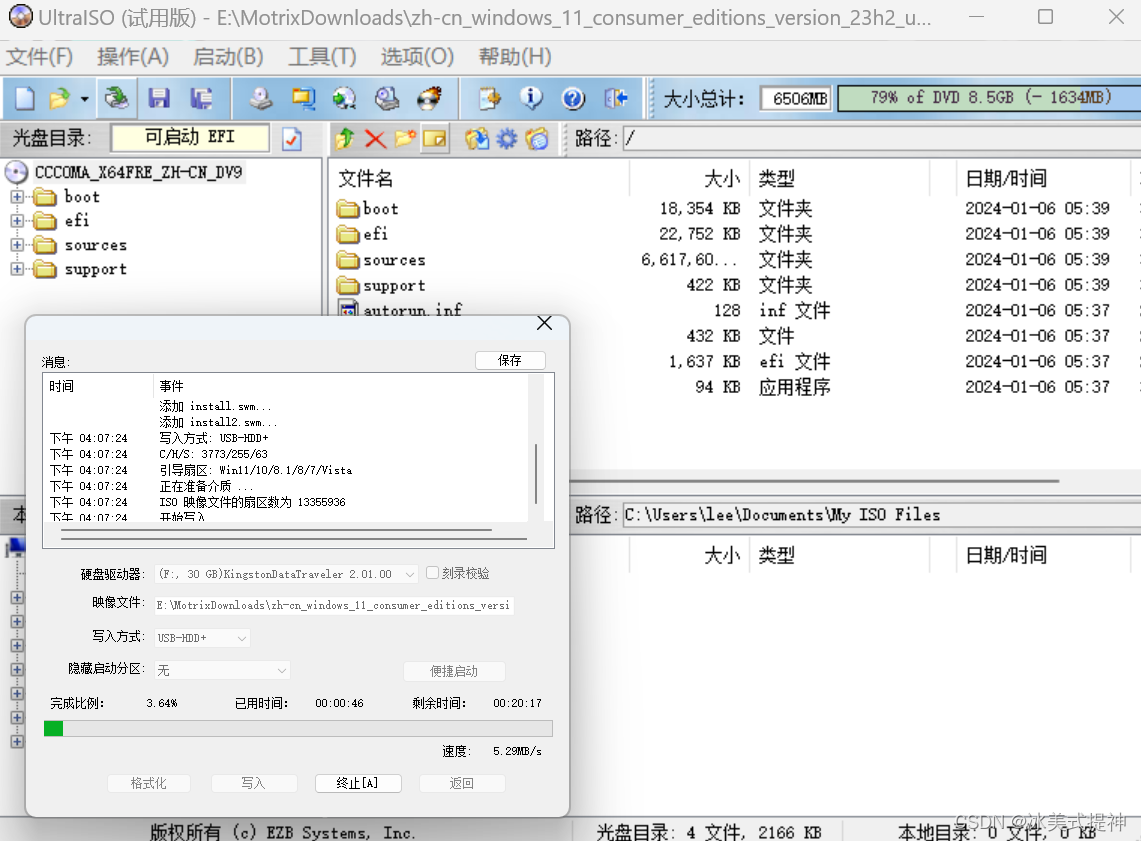Viewport: 1141px width, 841px height.
Task: Open the dropdown arrow beside Open icon
Action: tap(84, 99)
